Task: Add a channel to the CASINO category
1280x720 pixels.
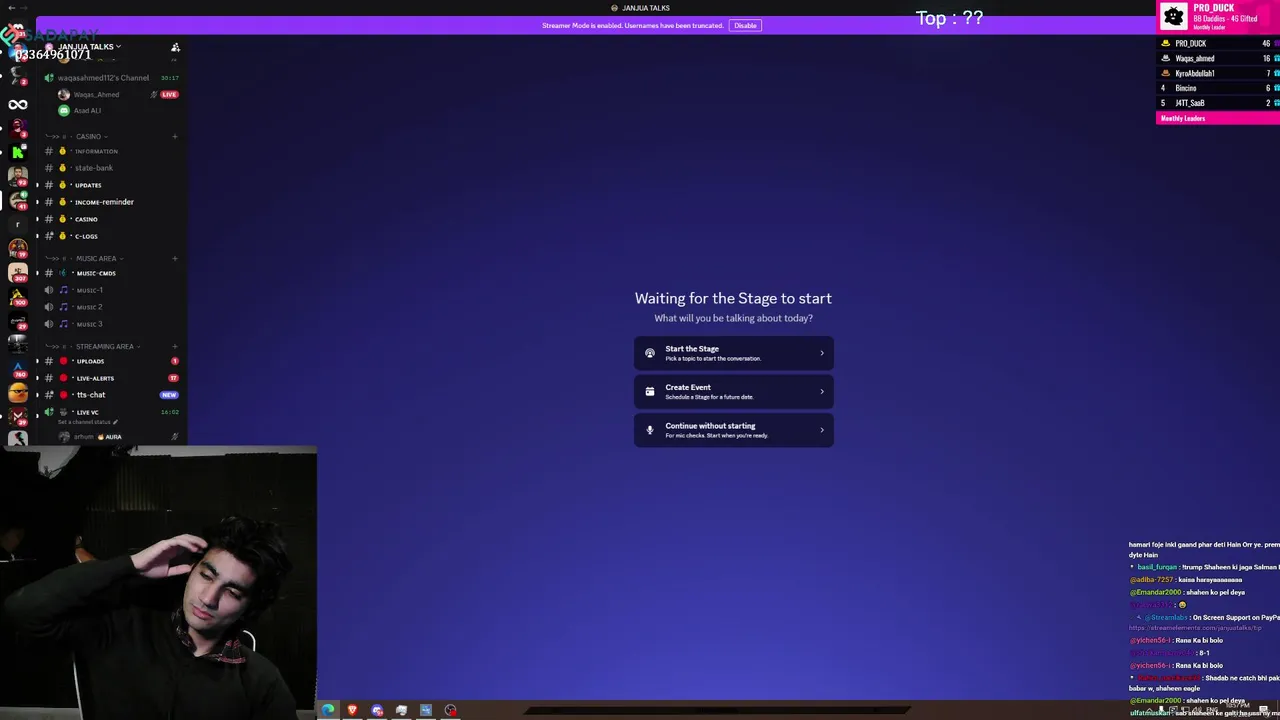Action: coord(175,136)
